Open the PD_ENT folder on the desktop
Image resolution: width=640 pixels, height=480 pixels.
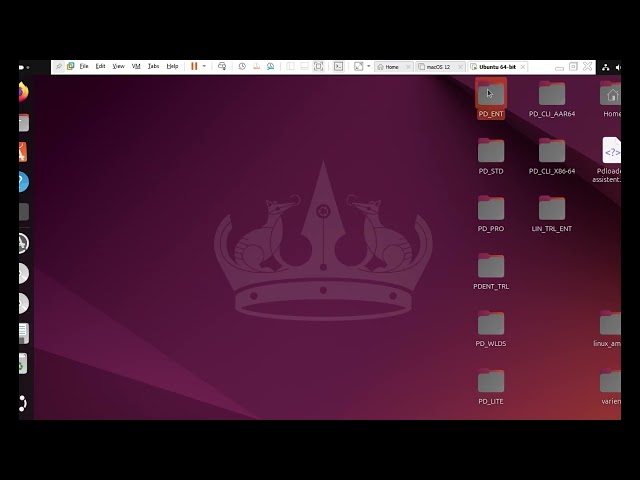click(491, 99)
